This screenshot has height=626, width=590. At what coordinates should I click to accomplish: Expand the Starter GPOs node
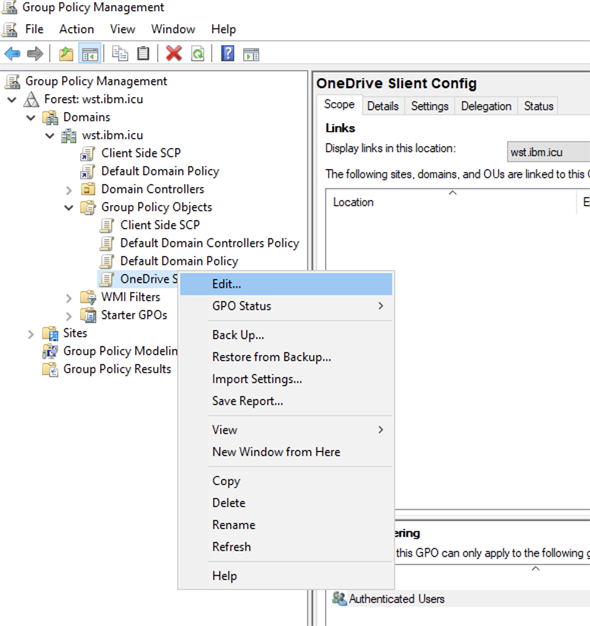69,316
